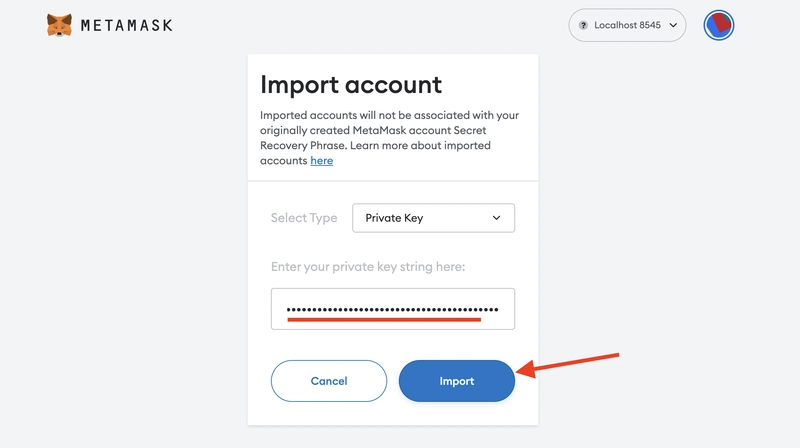Click the question mark network icon
This screenshot has width=800, height=448.
pyautogui.click(x=583, y=25)
